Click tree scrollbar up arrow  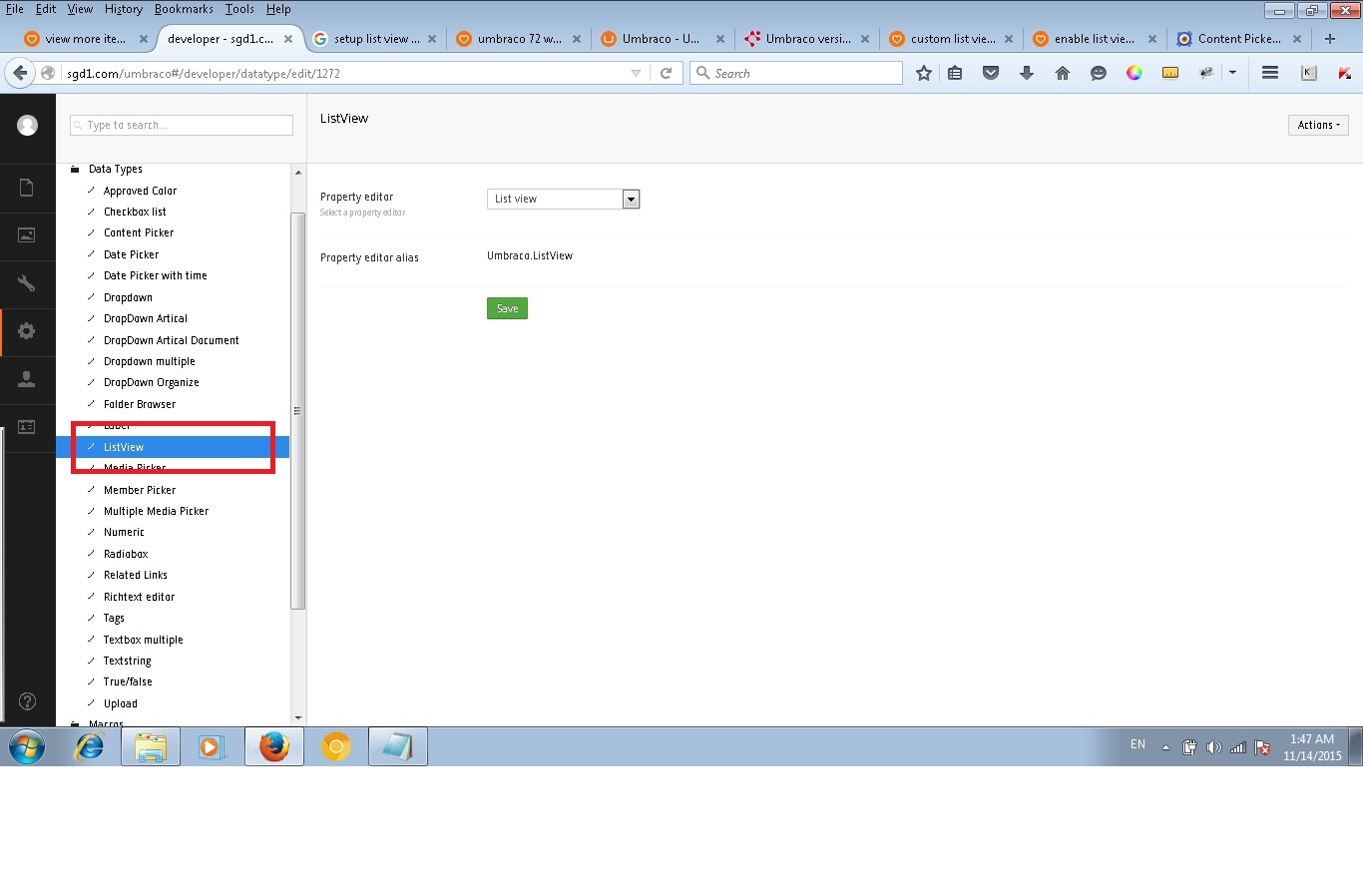click(x=298, y=173)
